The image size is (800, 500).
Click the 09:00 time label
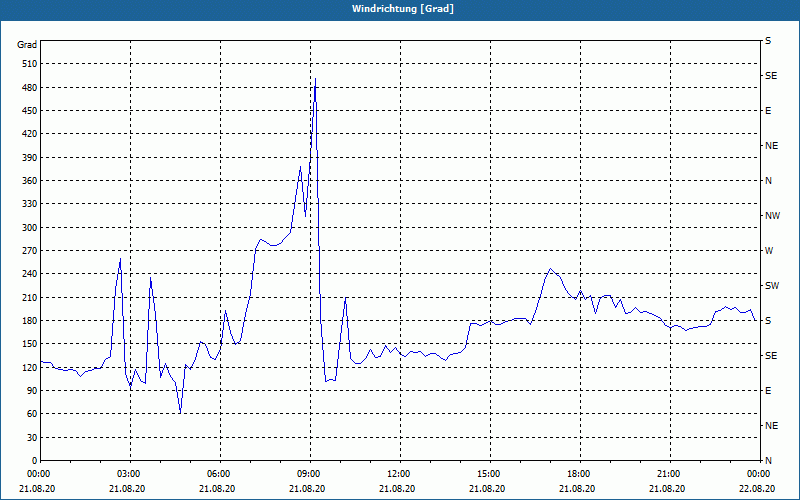tap(310, 474)
